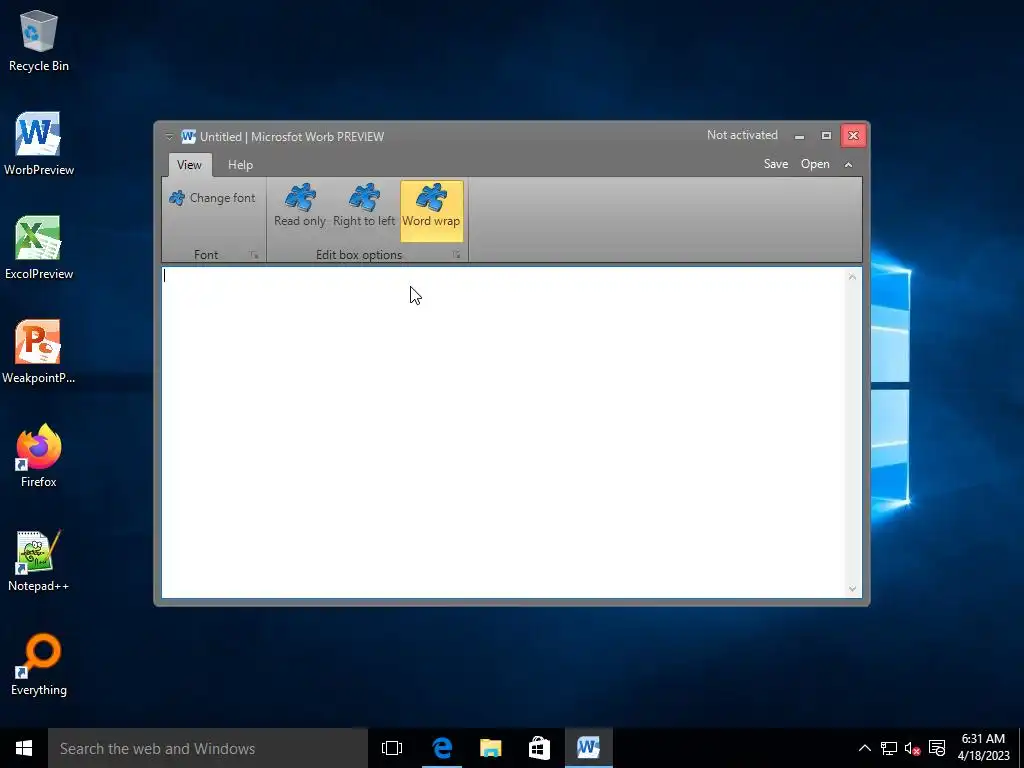1024x768 pixels.
Task: Select the Recycle Bin desktop icon
Action: coord(39,41)
